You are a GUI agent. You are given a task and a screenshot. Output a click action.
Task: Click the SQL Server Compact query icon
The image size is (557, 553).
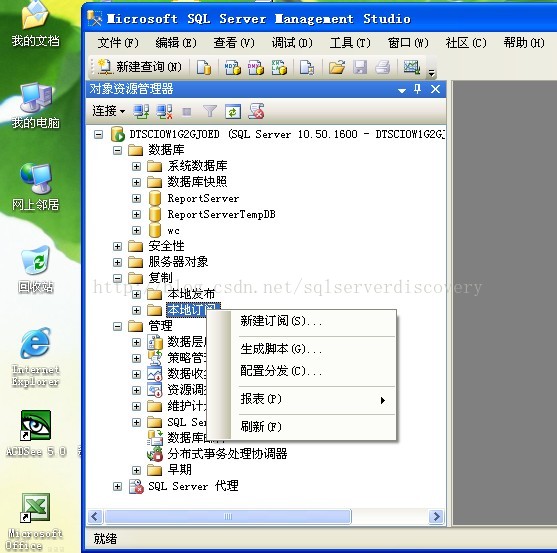[307, 67]
